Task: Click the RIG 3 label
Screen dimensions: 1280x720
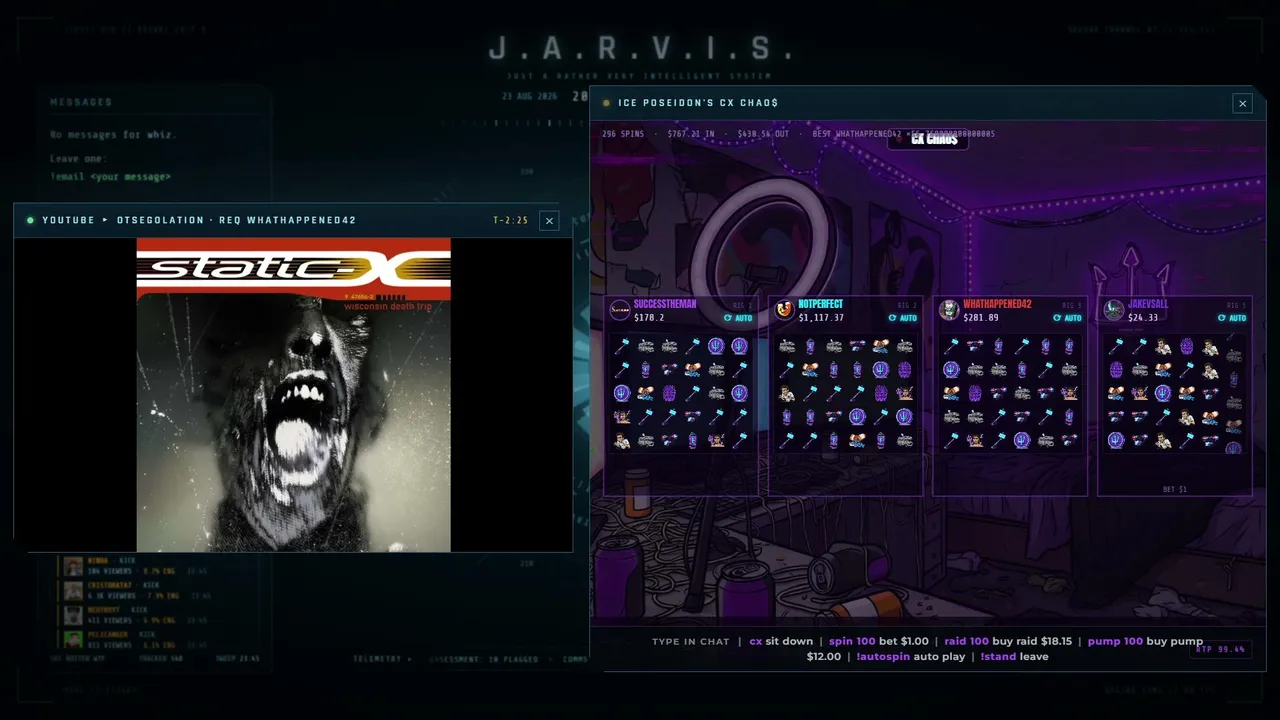Action: (1072, 305)
